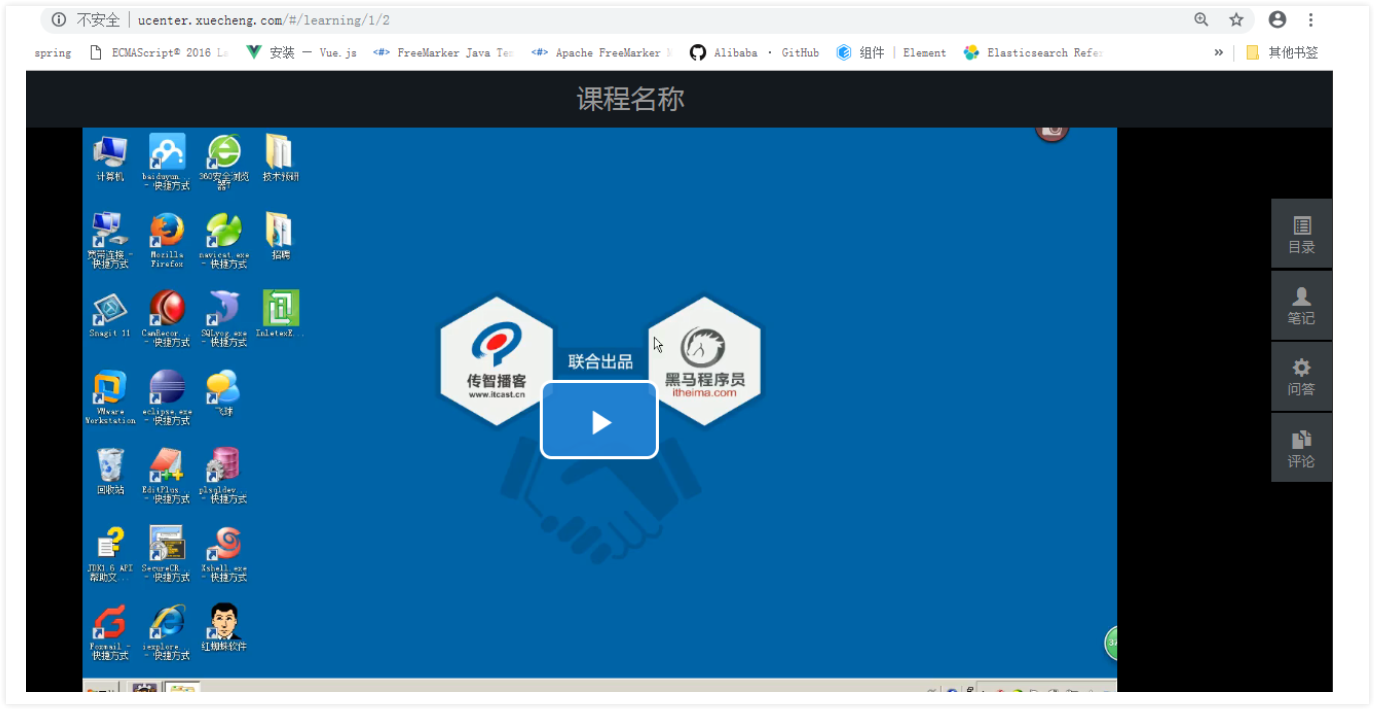Open the 评论 comments panel

click(x=1301, y=448)
